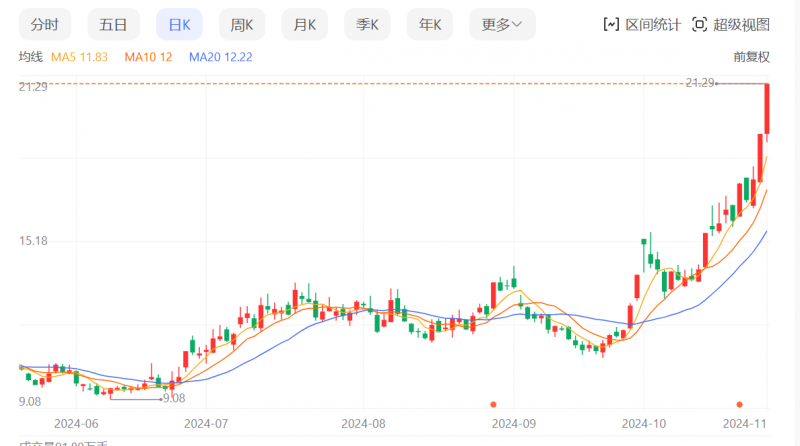
Task: Switch to the 分时 intraday chart tab
Action: pos(44,24)
